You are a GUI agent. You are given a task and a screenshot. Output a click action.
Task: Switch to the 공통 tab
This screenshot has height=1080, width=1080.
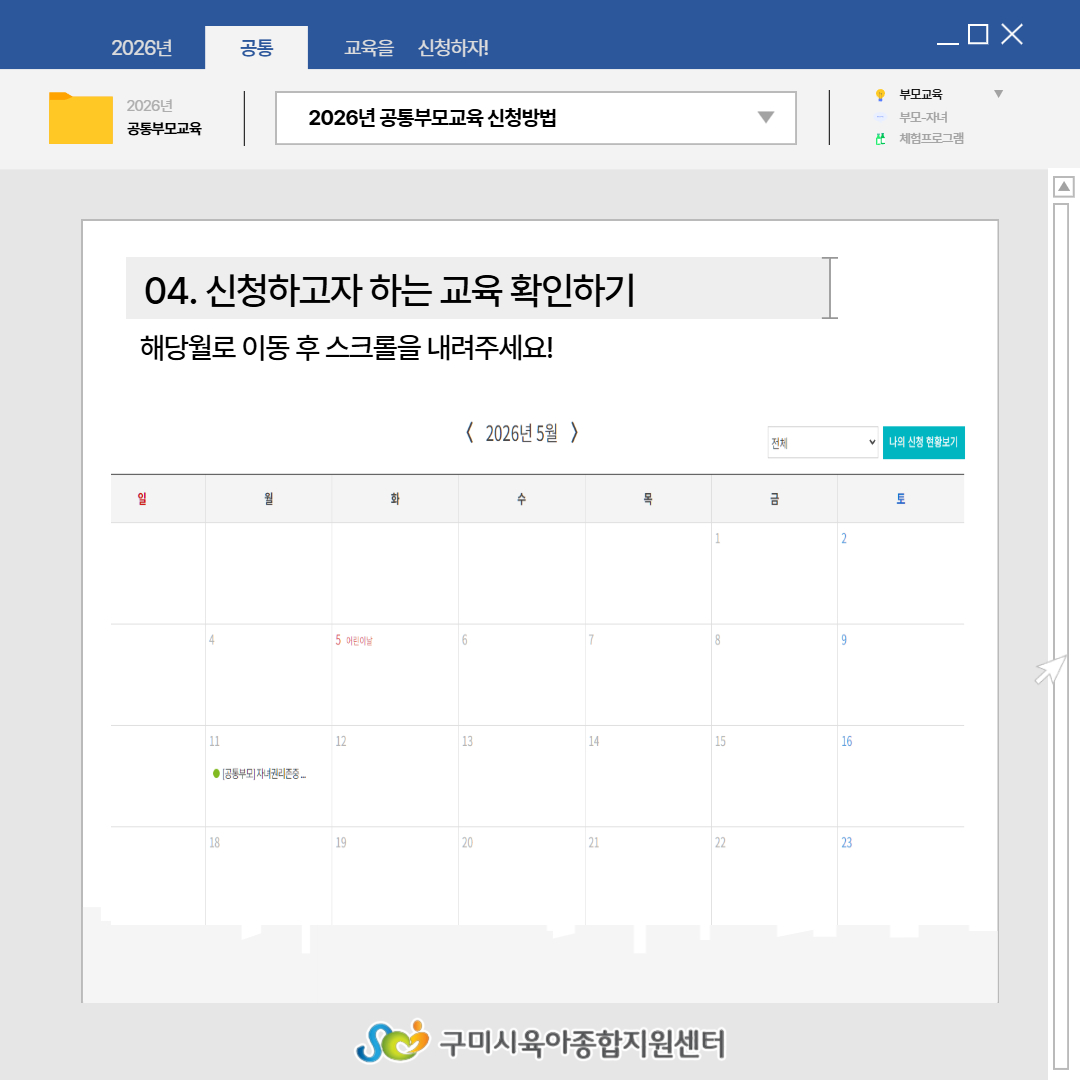256,48
